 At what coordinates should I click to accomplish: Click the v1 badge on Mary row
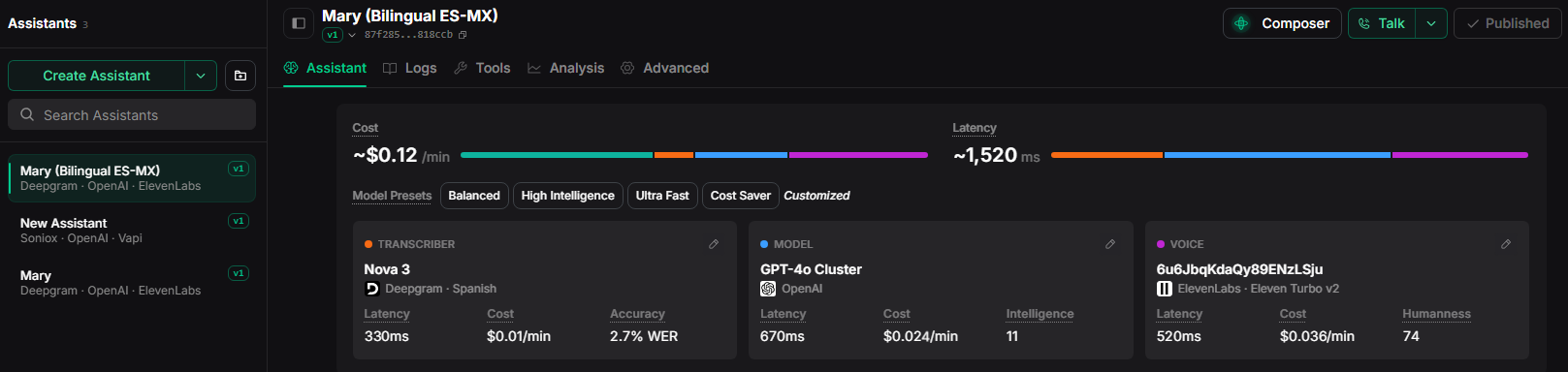[239, 273]
